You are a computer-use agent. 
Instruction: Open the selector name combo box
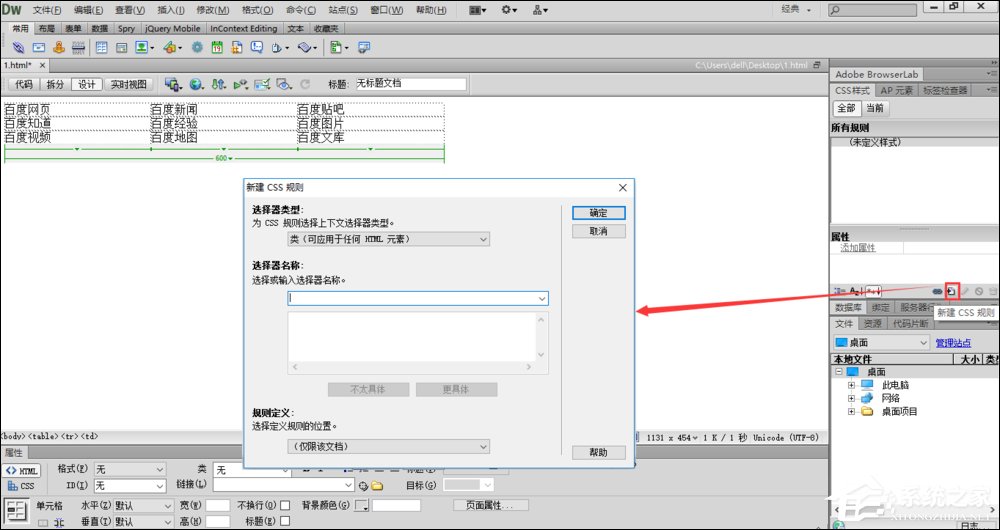pos(418,298)
